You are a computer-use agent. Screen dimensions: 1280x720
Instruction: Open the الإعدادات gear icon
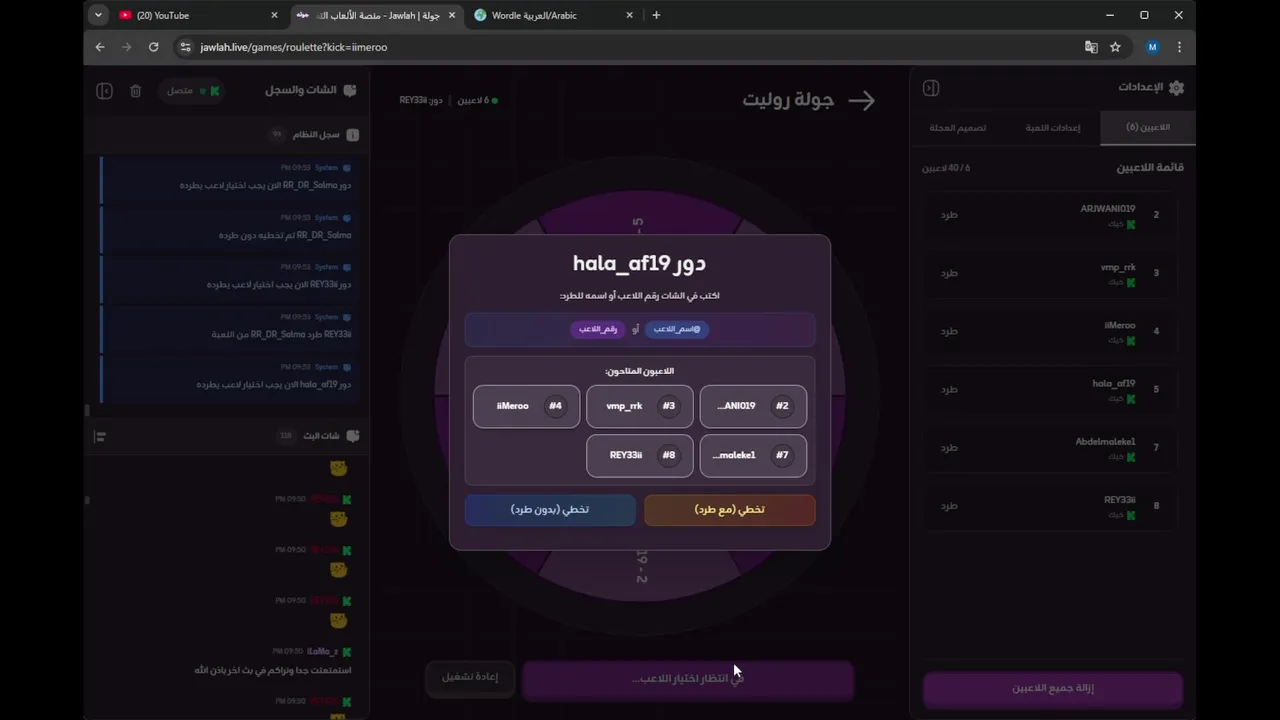coord(1176,88)
